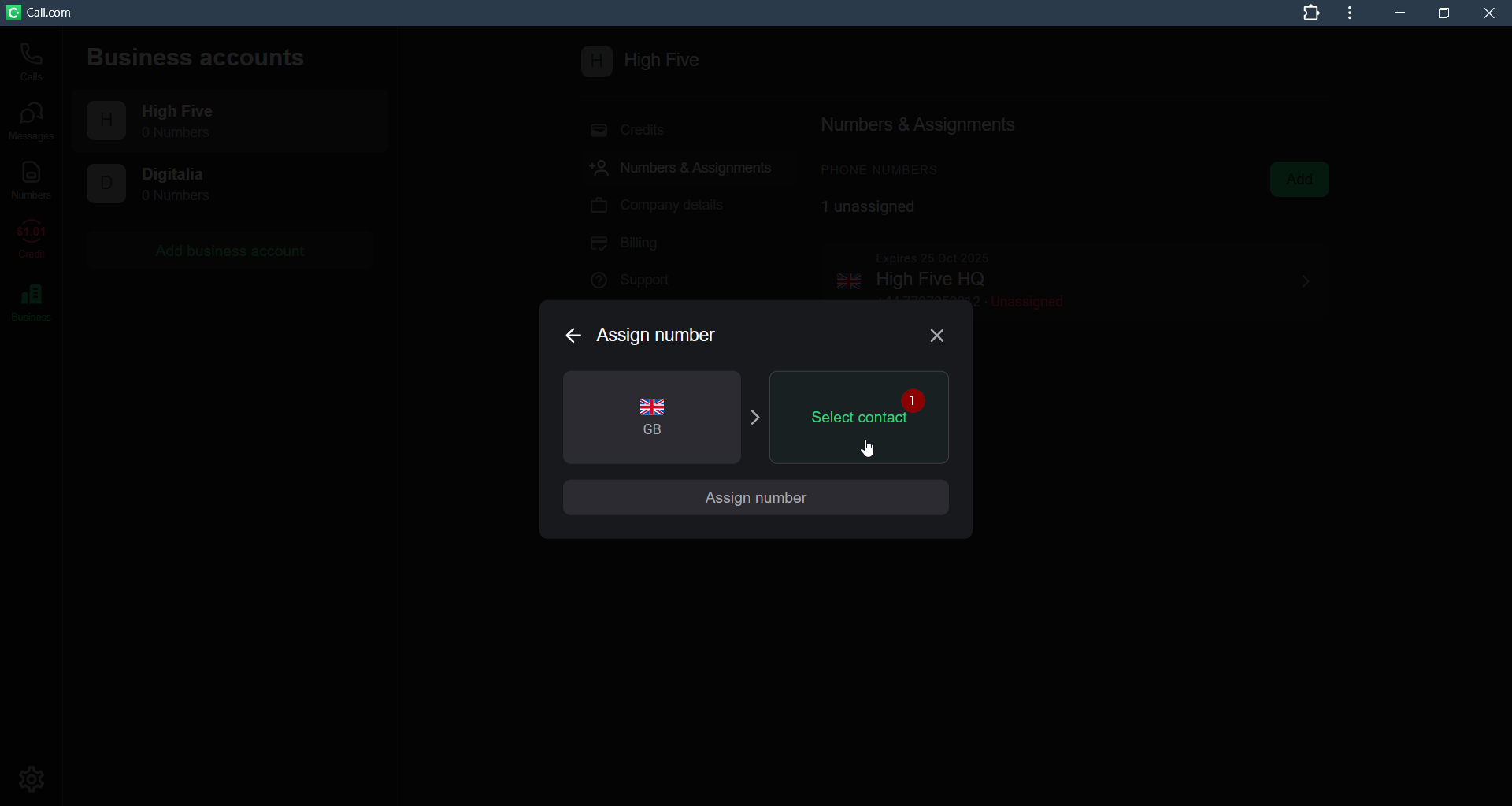Click the H avatar of High Five account
Screen dimensions: 1512x806
106,121
